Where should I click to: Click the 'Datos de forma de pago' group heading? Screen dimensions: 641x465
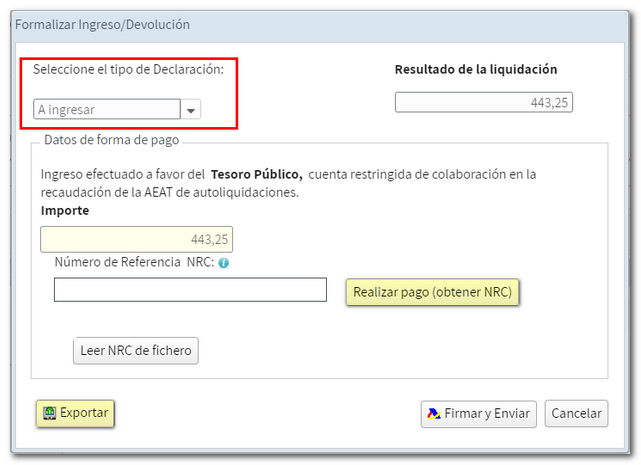tap(111, 141)
